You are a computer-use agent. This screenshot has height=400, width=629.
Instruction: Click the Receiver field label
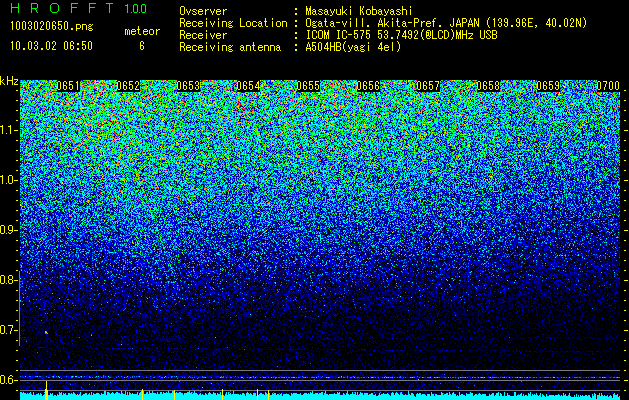[x=203, y=35]
